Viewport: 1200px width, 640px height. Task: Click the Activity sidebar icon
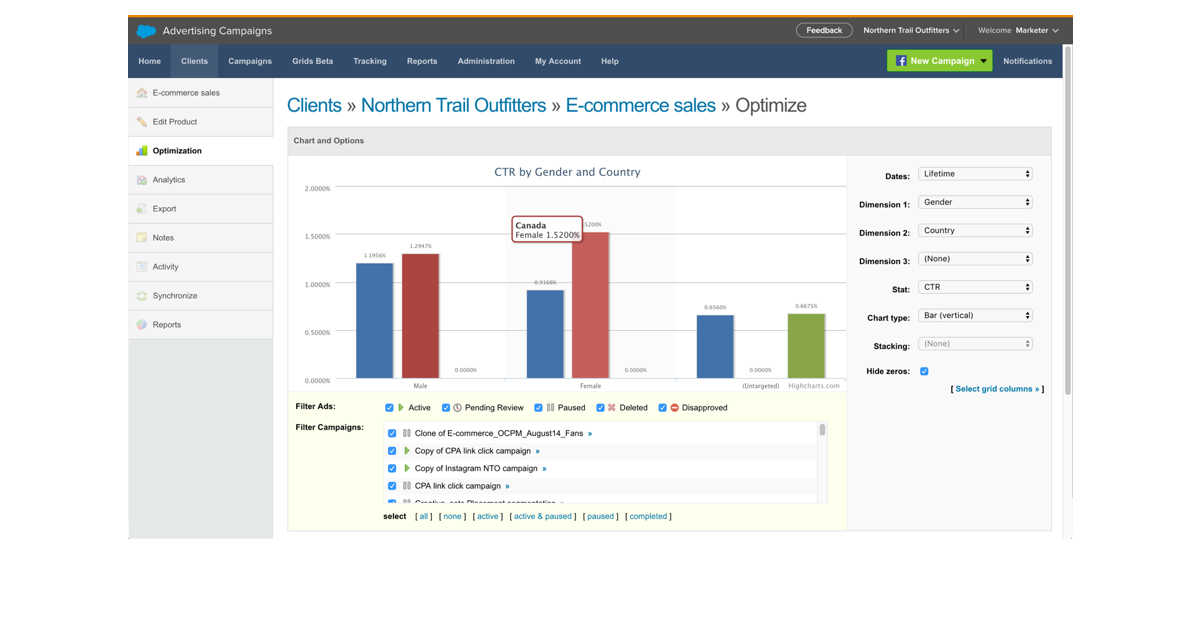coord(142,267)
